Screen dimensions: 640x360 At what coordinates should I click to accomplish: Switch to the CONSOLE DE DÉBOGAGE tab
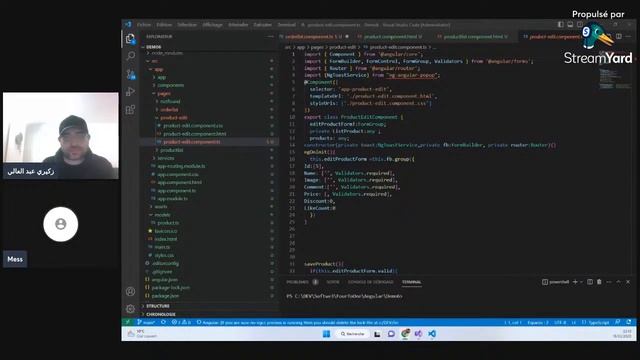371,282
